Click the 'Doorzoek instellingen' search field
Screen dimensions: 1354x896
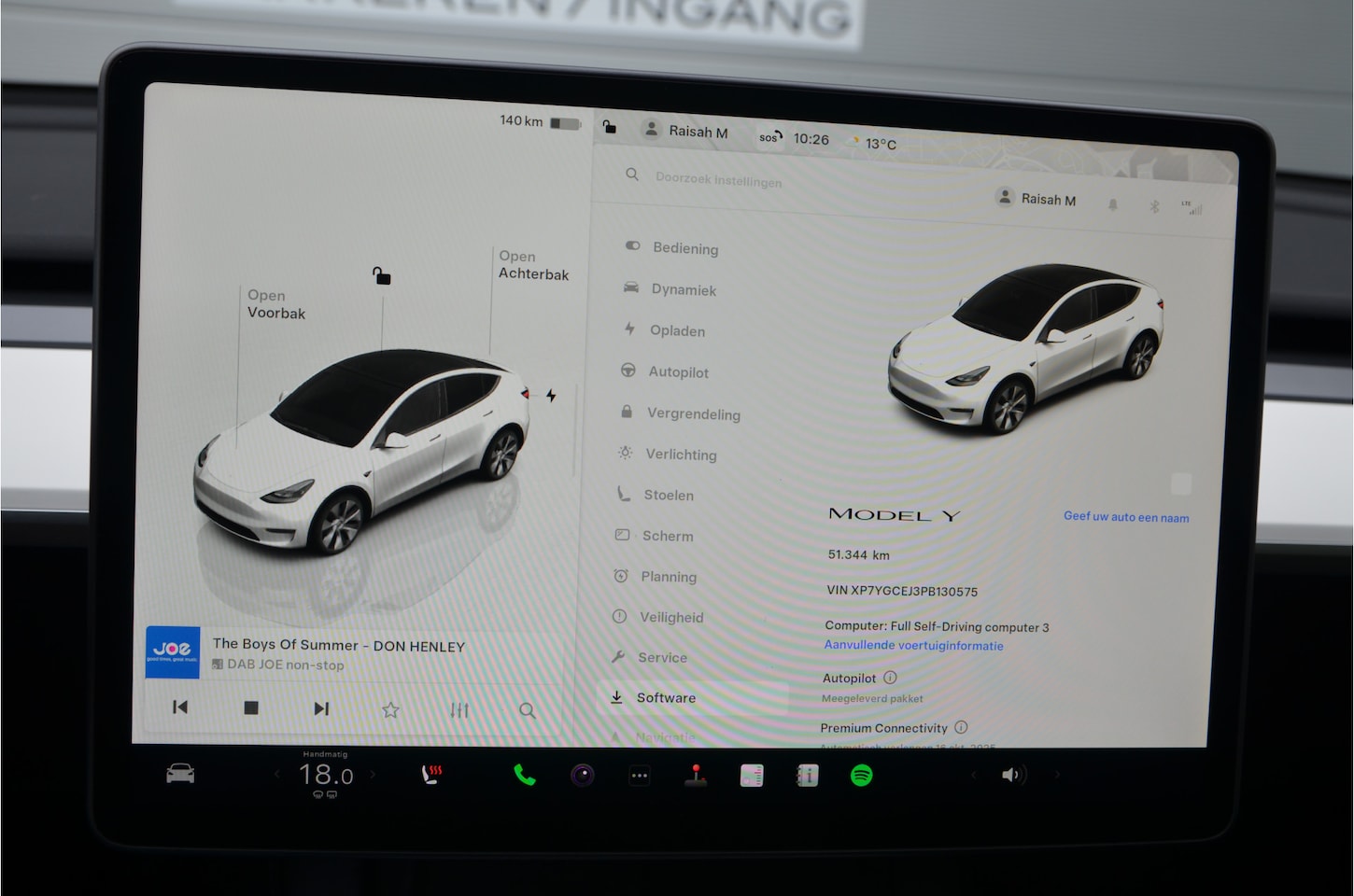tap(718, 179)
